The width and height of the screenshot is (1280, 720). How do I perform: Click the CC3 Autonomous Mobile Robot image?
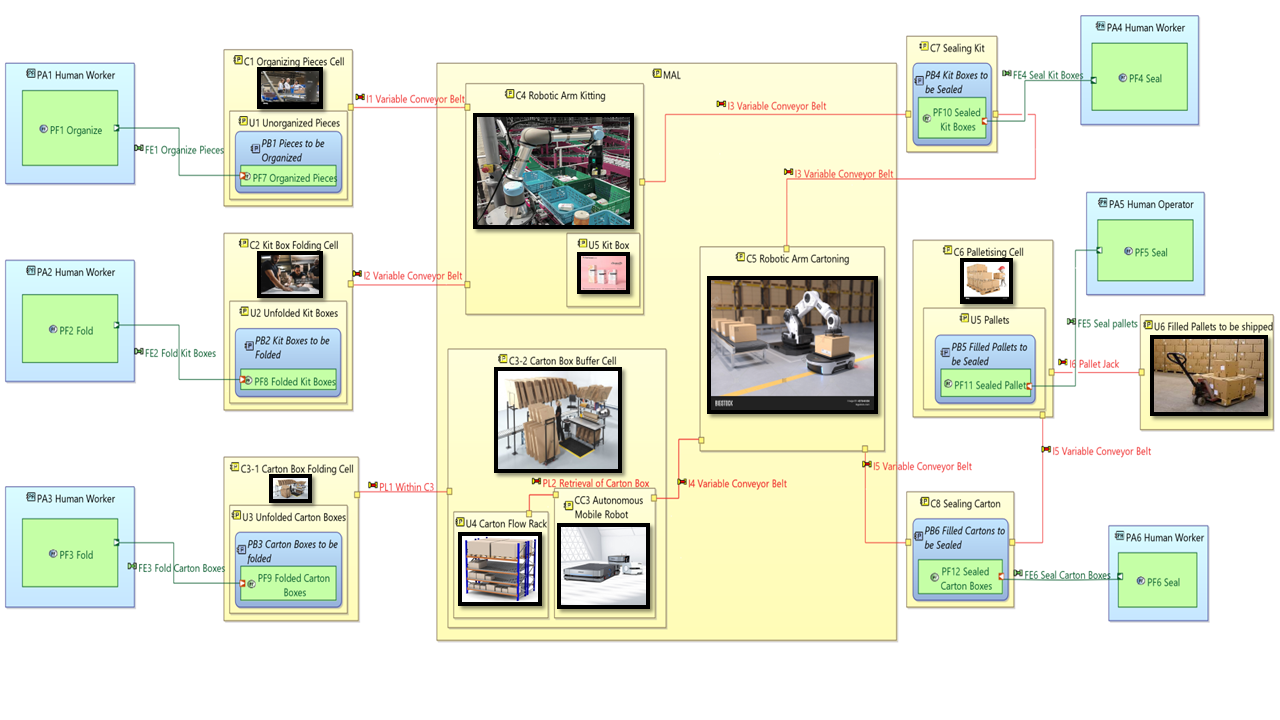[602, 564]
